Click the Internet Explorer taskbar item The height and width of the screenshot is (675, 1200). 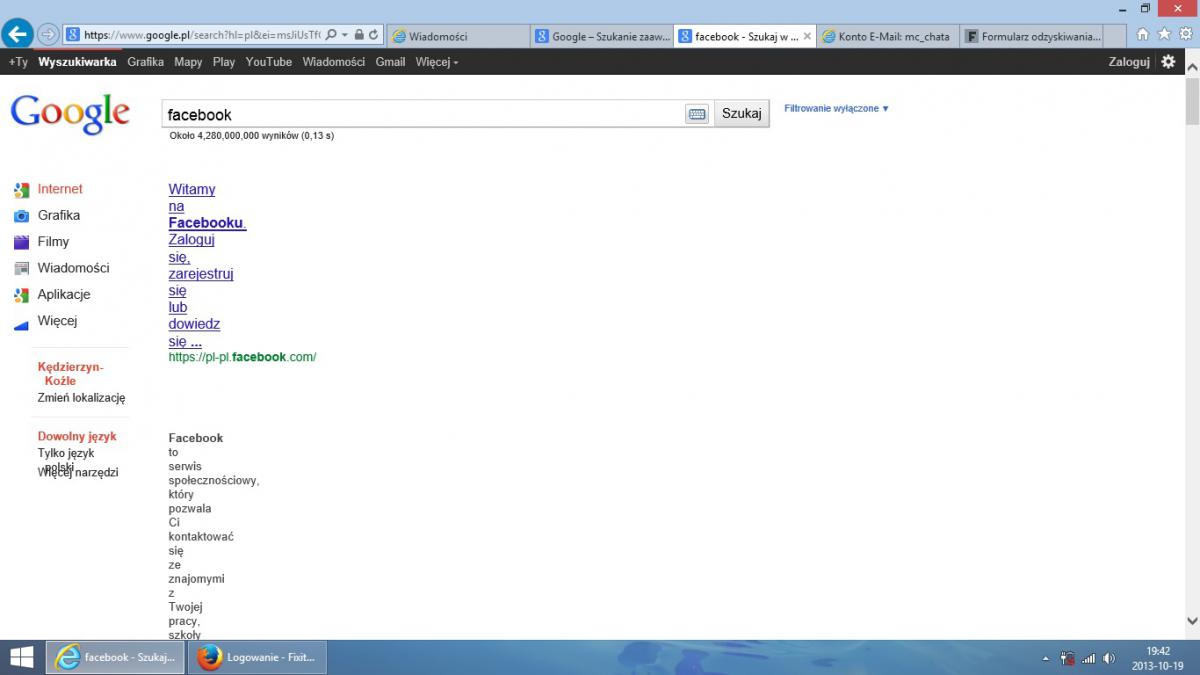click(116, 657)
